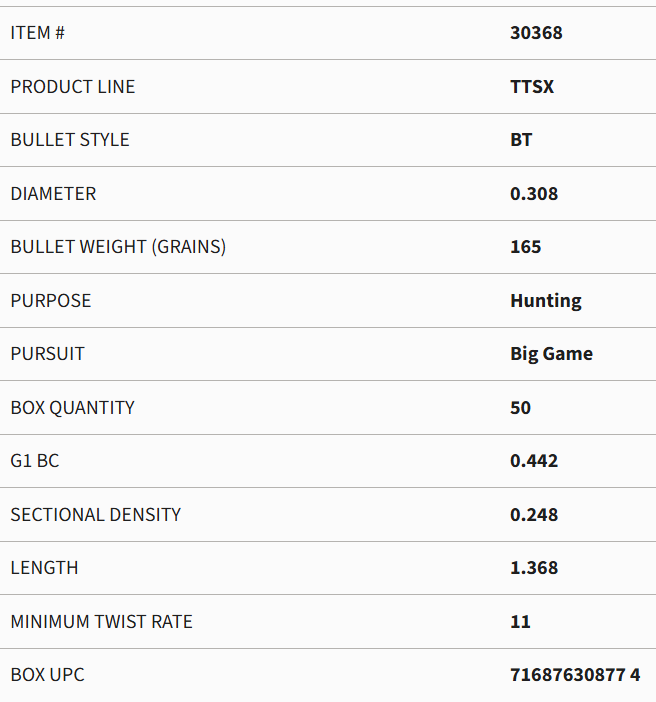This screenshot has width=656, height=702.
Task: Select the 165 grains weight value
Action: pyautogui.click(x=526, y=247)
